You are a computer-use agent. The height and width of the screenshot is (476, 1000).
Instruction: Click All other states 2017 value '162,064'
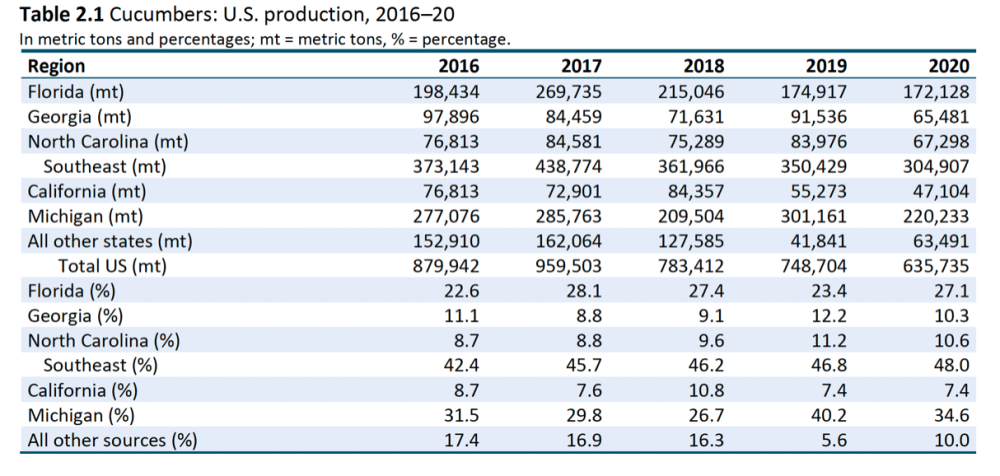568,242
